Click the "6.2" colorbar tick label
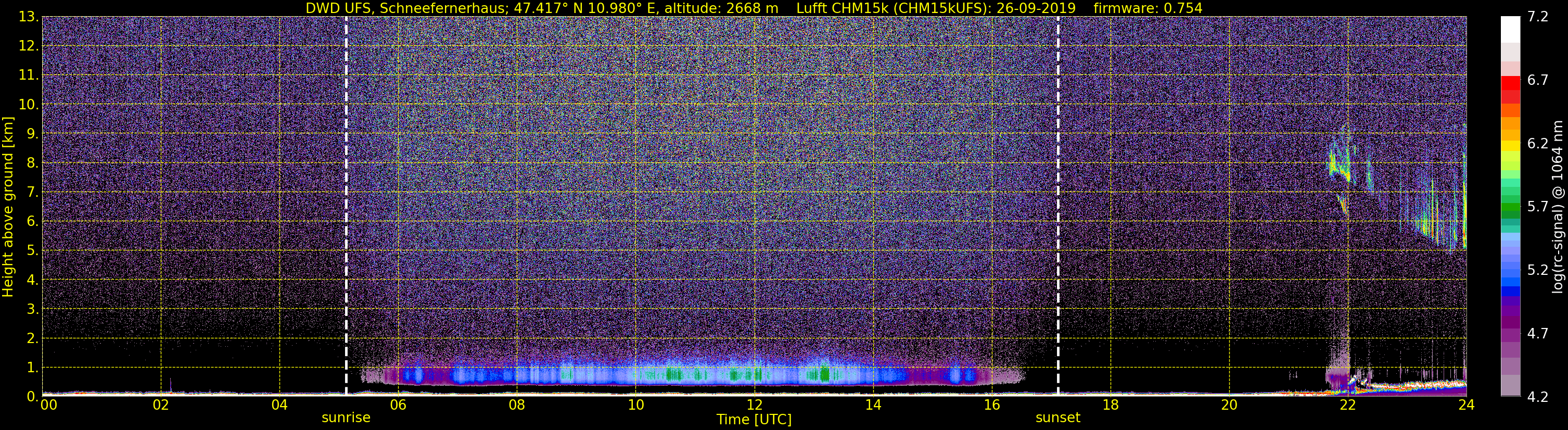 coord(1538,144)
